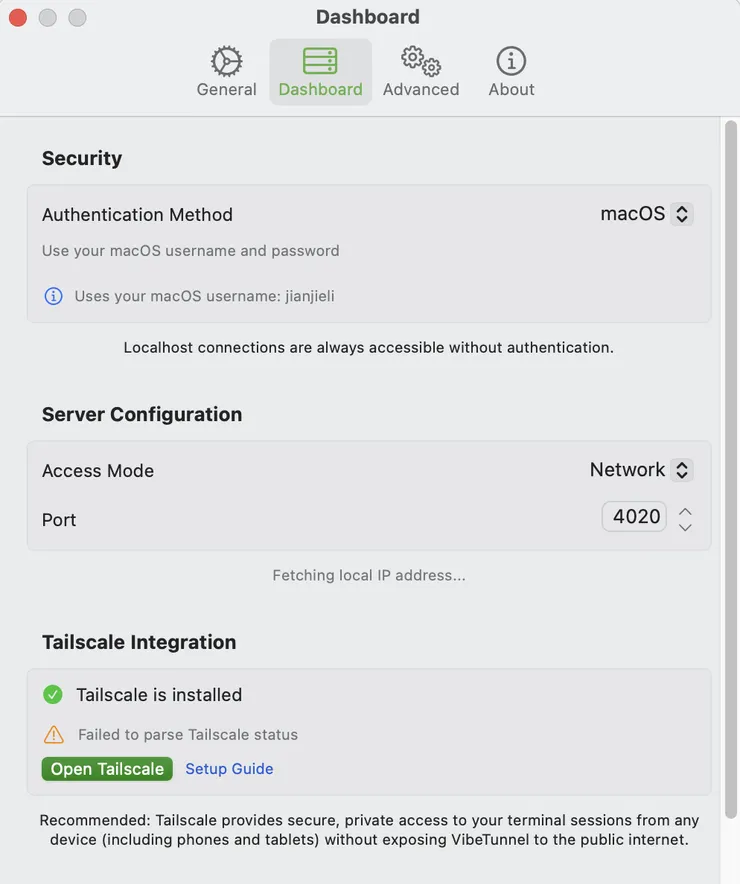Viewport: 740px width, 884px height.
Task: Click the Dashboard server icon
Action: click(x=320, y=61)
